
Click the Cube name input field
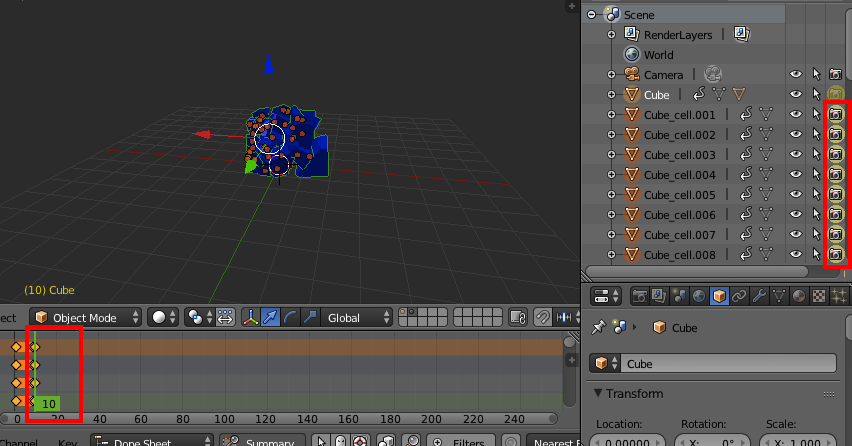pyautogui.click(x=728, y=363)
